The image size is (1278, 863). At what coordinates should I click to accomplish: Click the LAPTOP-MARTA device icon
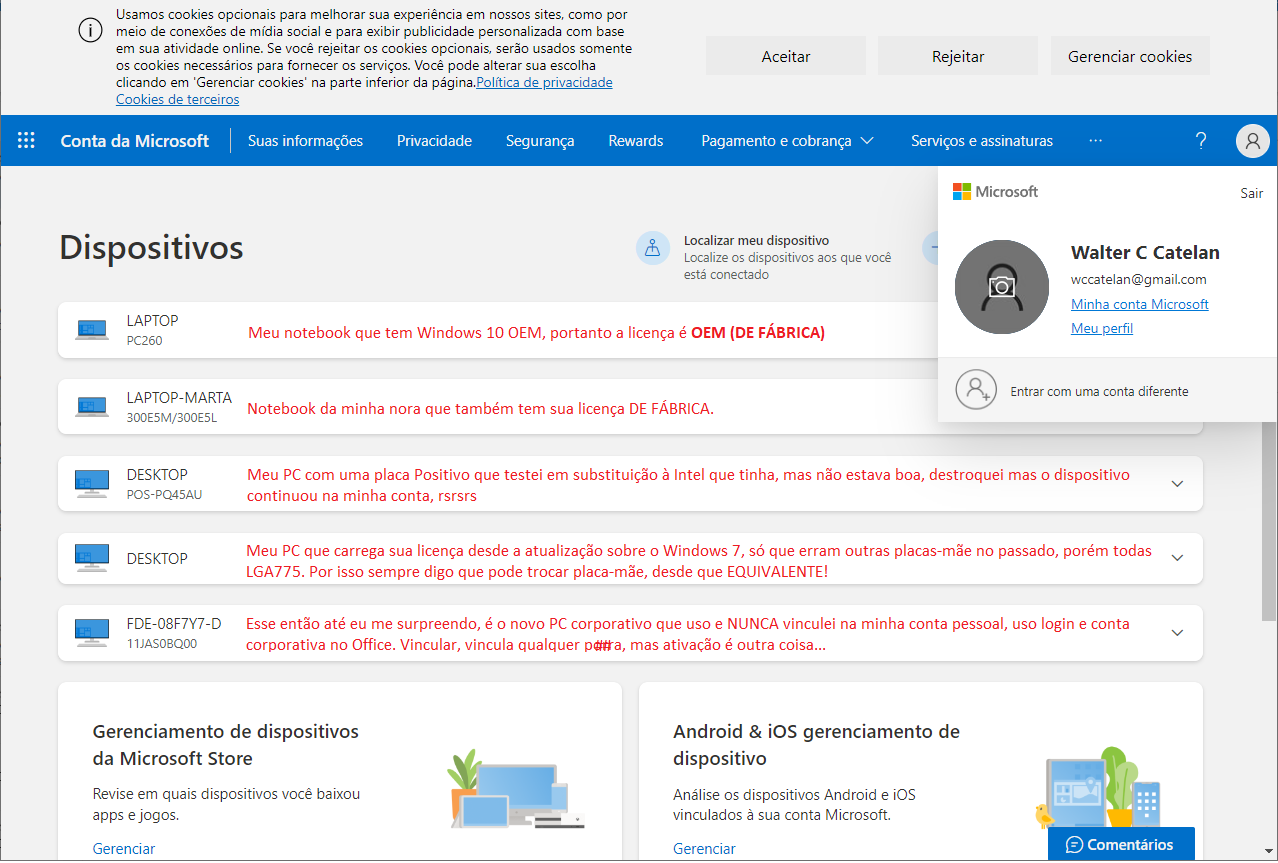(92, 407)
